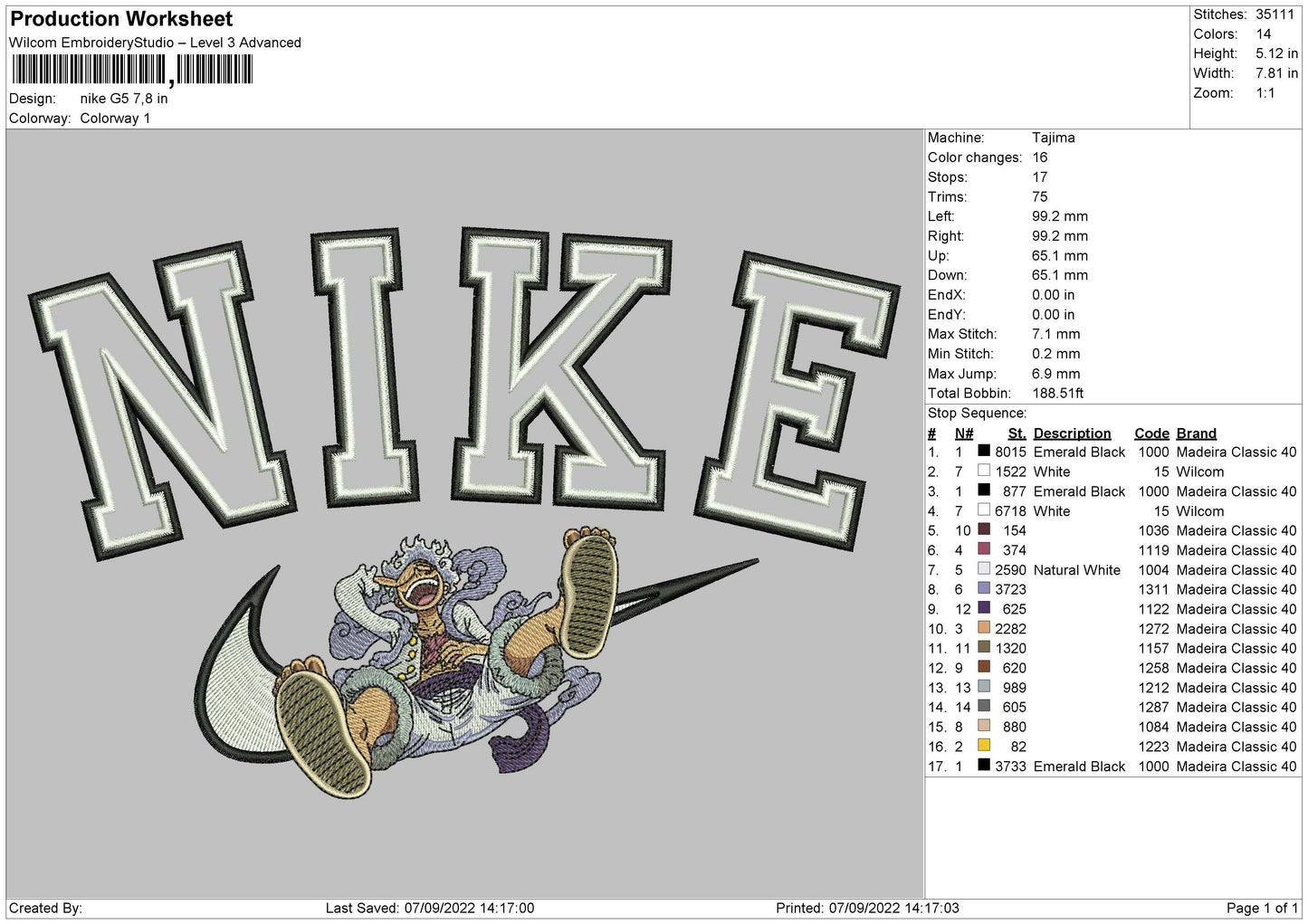Viewport: 1308px width, 924px height.
Task: Click the gray swatch in stop row 14
Action: click(984, 706)
